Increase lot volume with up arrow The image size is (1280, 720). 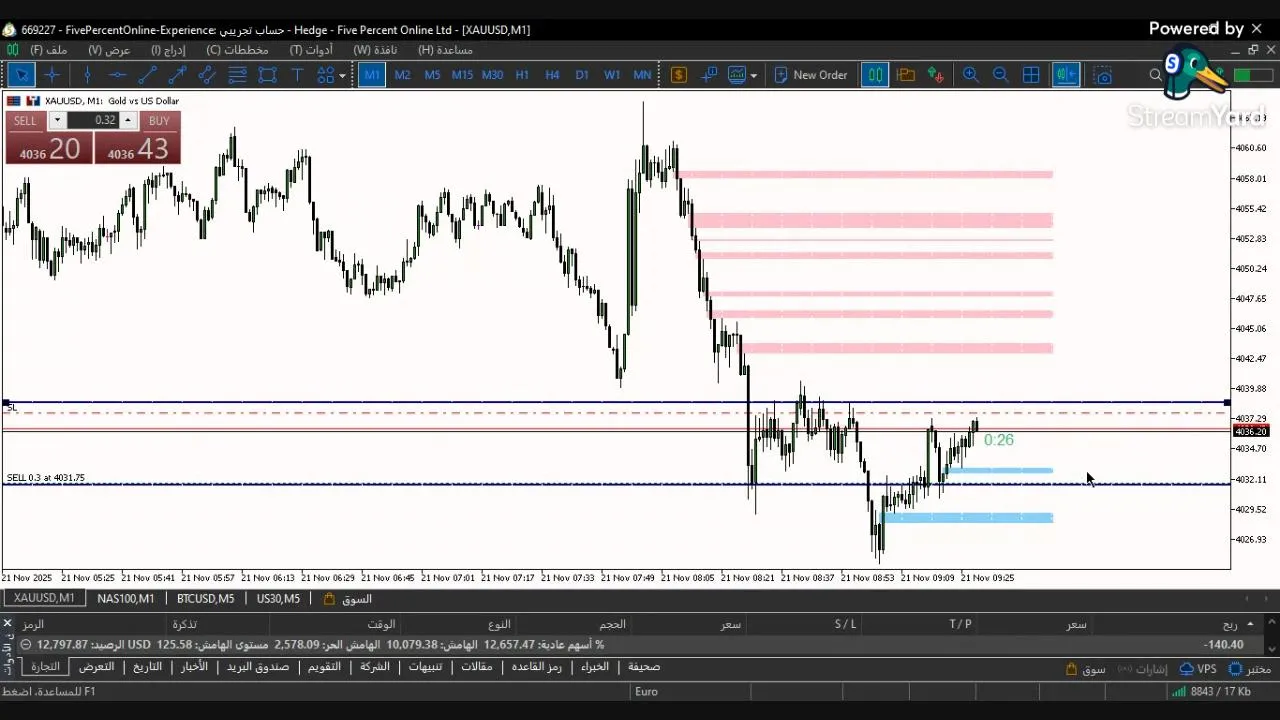click(x=127, y=120)
